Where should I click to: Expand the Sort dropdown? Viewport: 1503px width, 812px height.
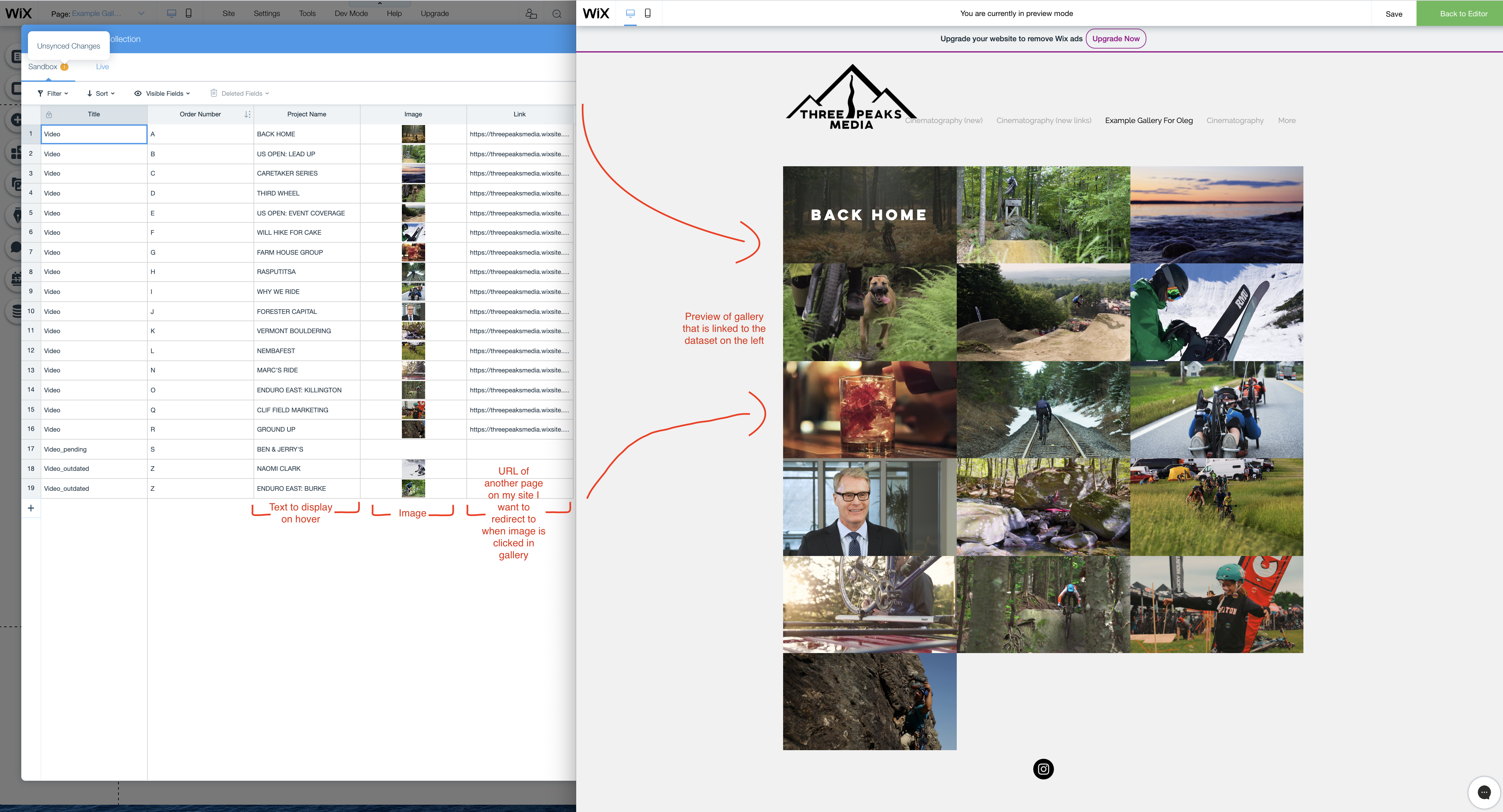(100, 93)
